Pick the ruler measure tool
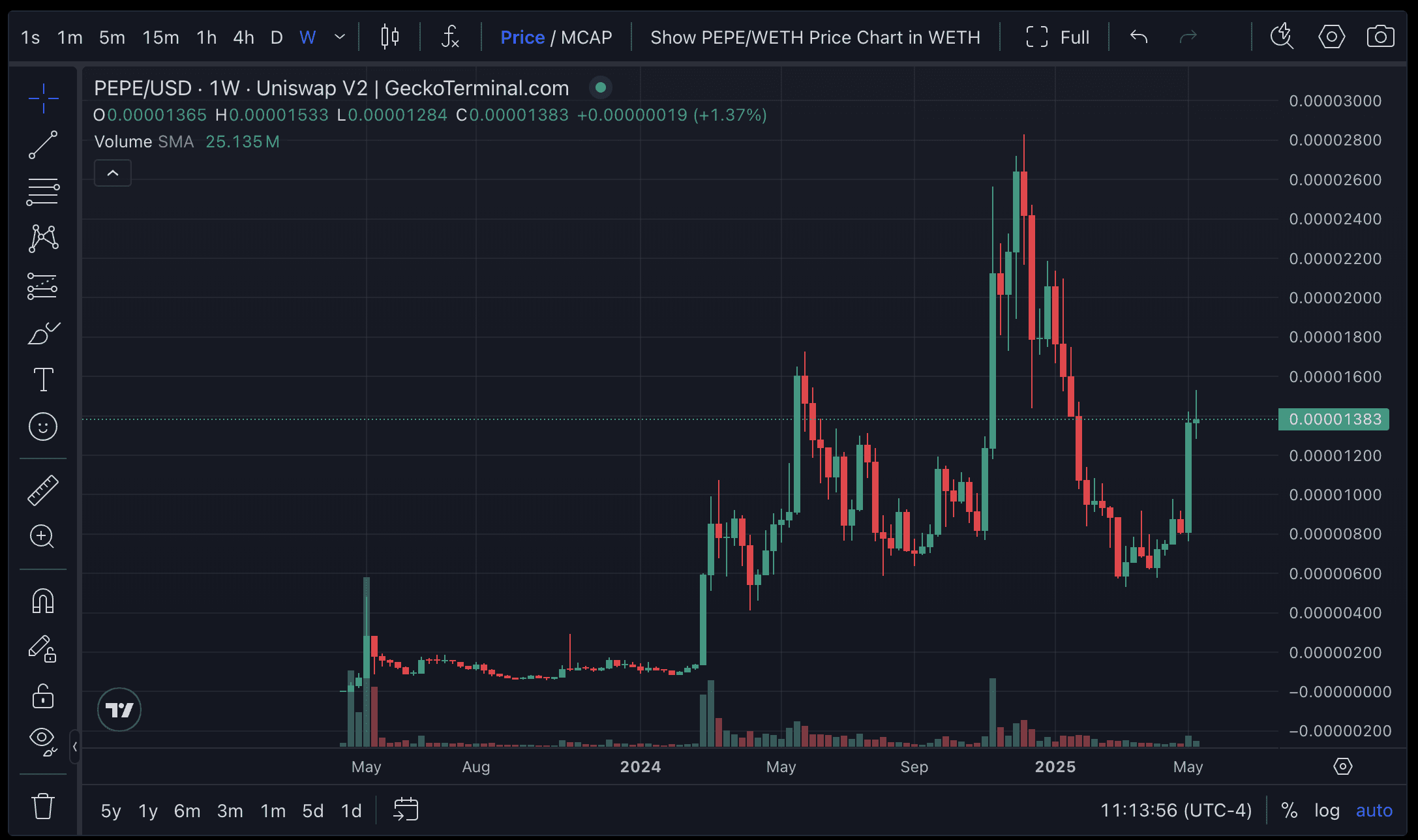The height and width of the screenshot is (840, 1418). (43, 490)
